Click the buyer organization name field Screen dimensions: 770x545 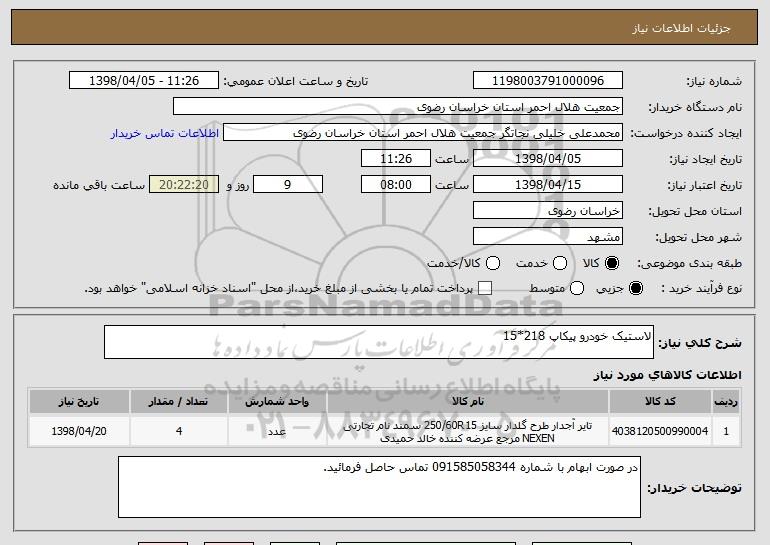pyautogui.click(x=398, y=107)
